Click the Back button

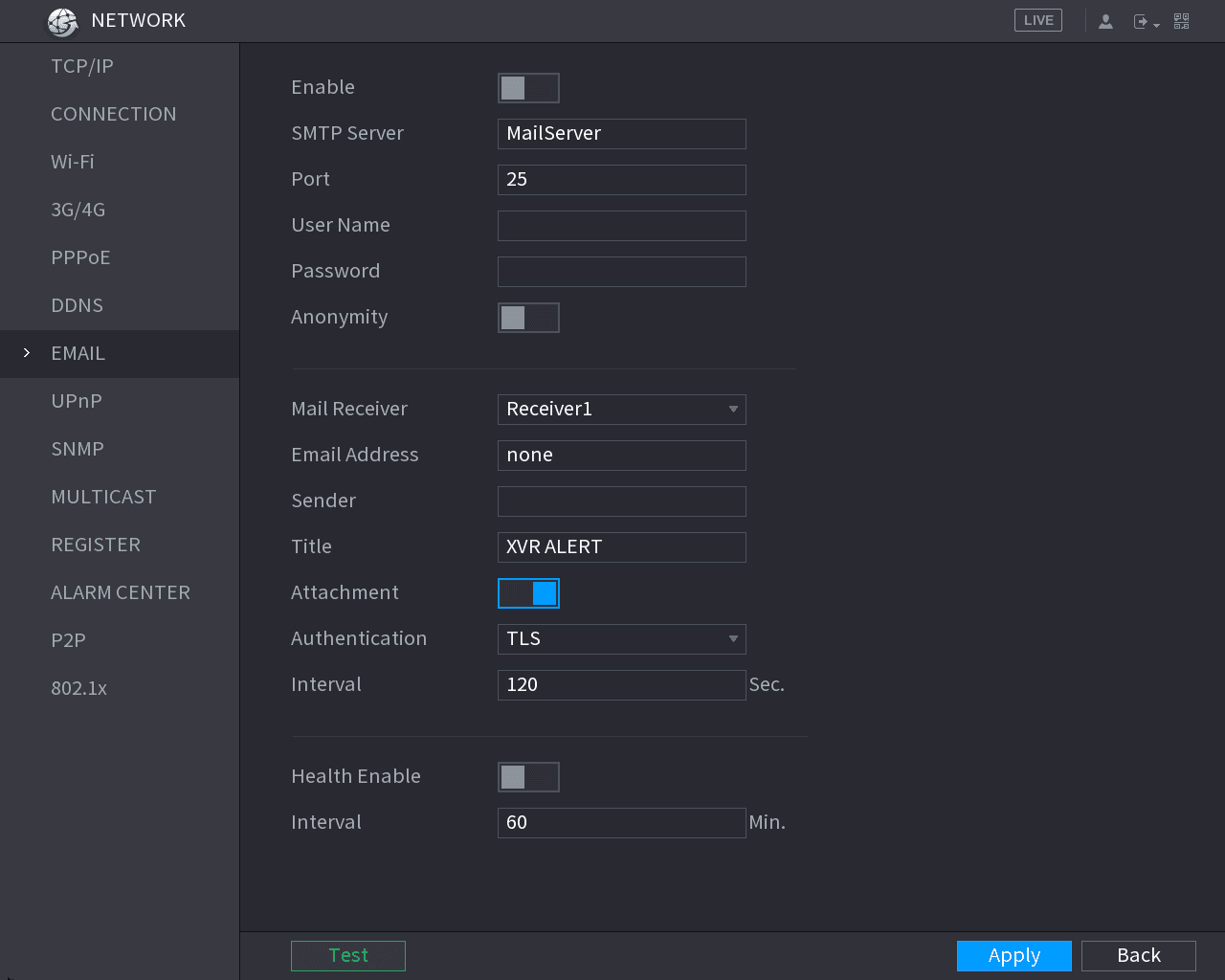[1139, 956]
